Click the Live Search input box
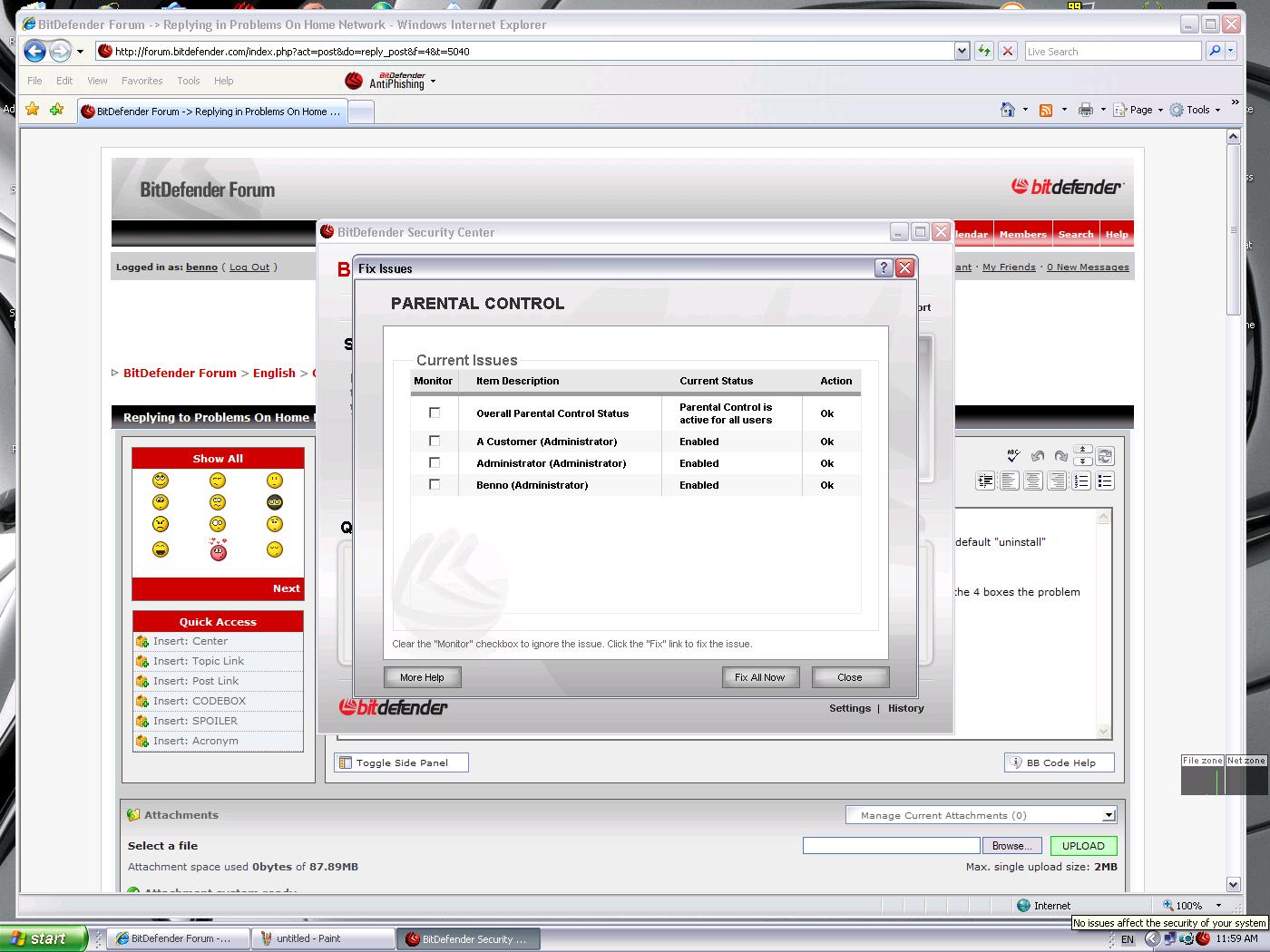The height and width of the screenshot is (952, 1270). (x=1112, y=52)
